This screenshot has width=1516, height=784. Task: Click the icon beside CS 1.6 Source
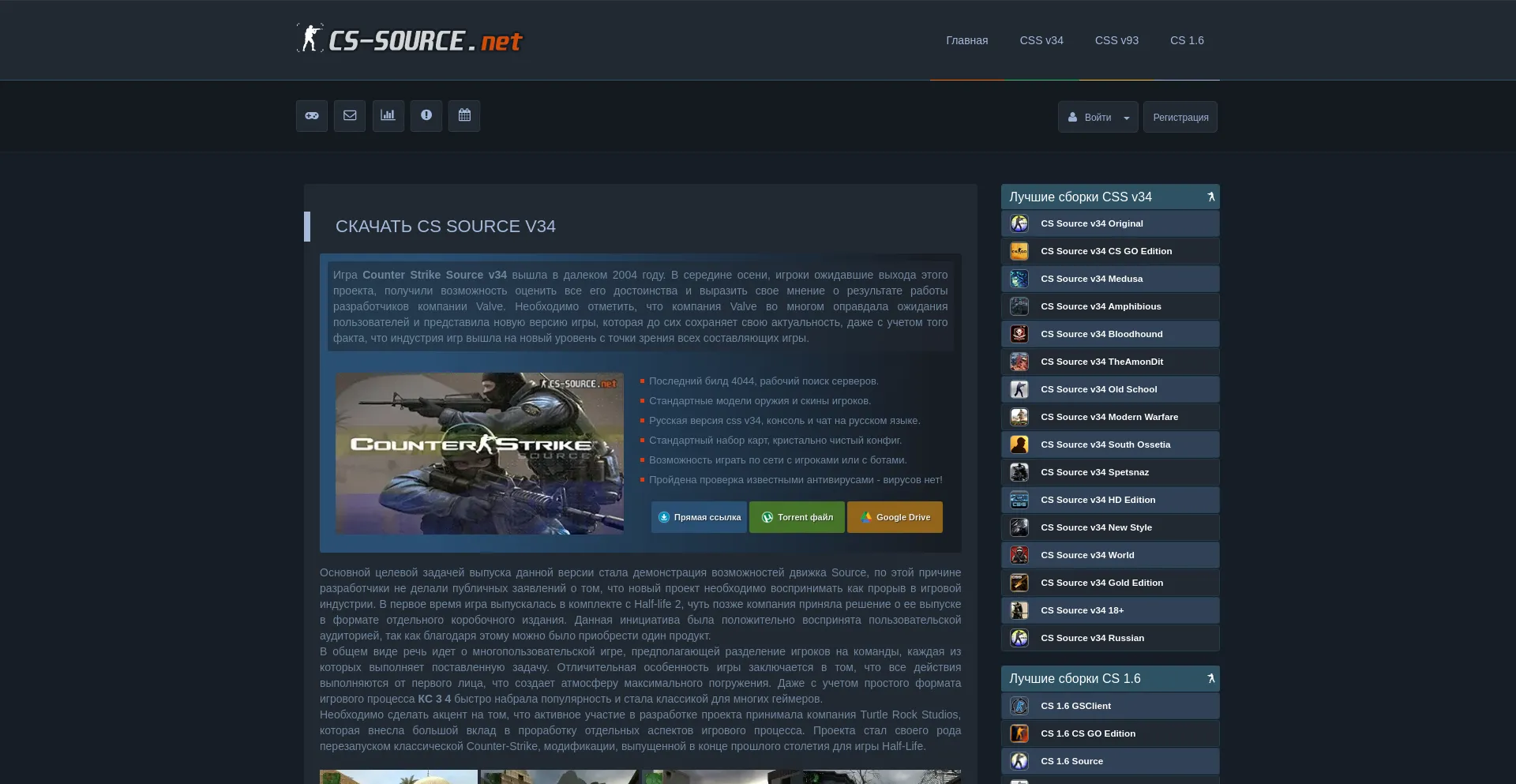[1019, 761]
